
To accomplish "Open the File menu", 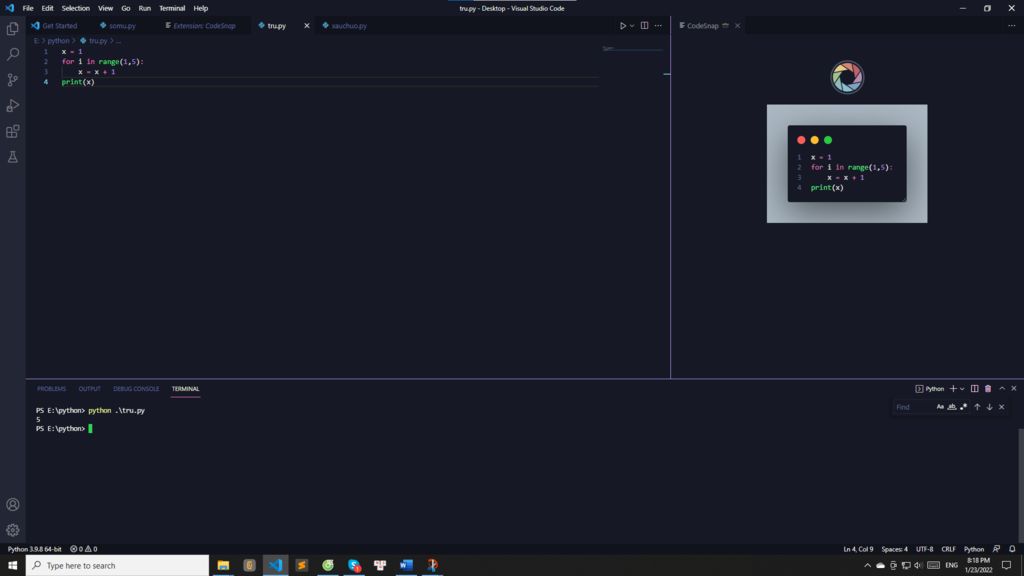I will (27, 8).
